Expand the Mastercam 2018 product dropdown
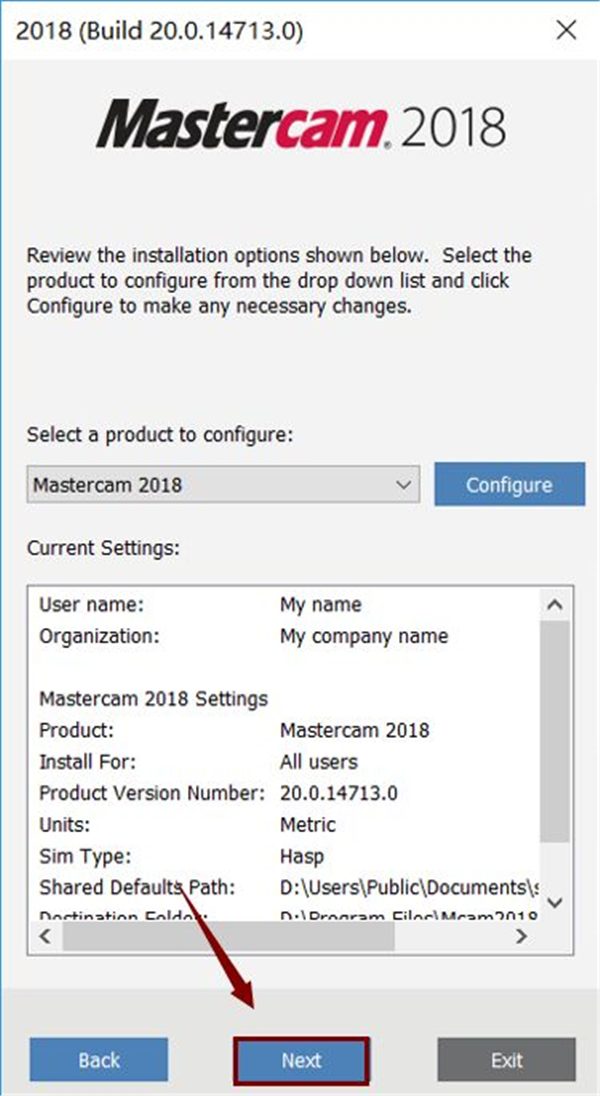600x1096 pixels. coord(223,484)
